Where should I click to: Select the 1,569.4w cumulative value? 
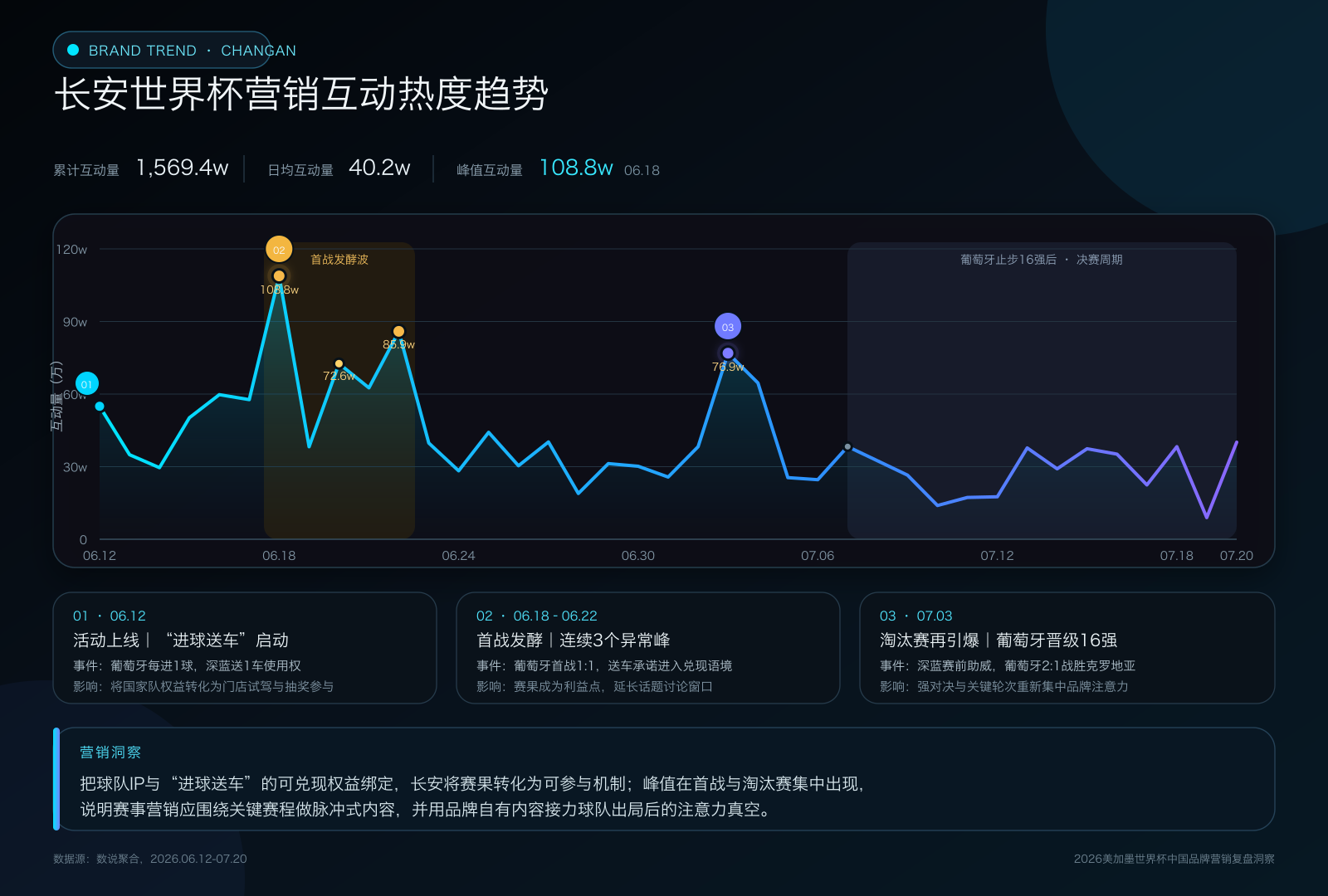[183, 168]
